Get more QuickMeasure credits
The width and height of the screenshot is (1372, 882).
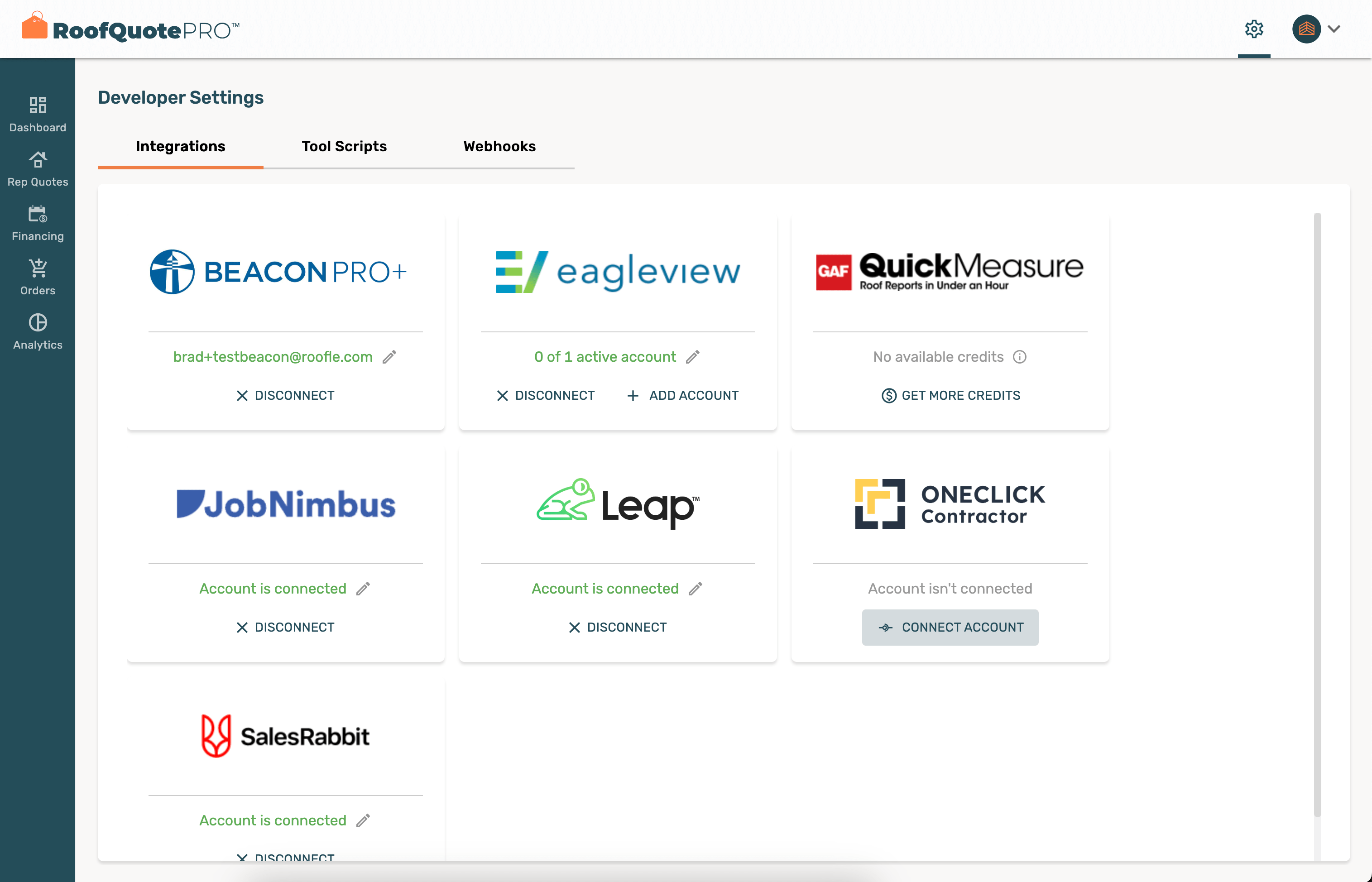pos(950,395)
